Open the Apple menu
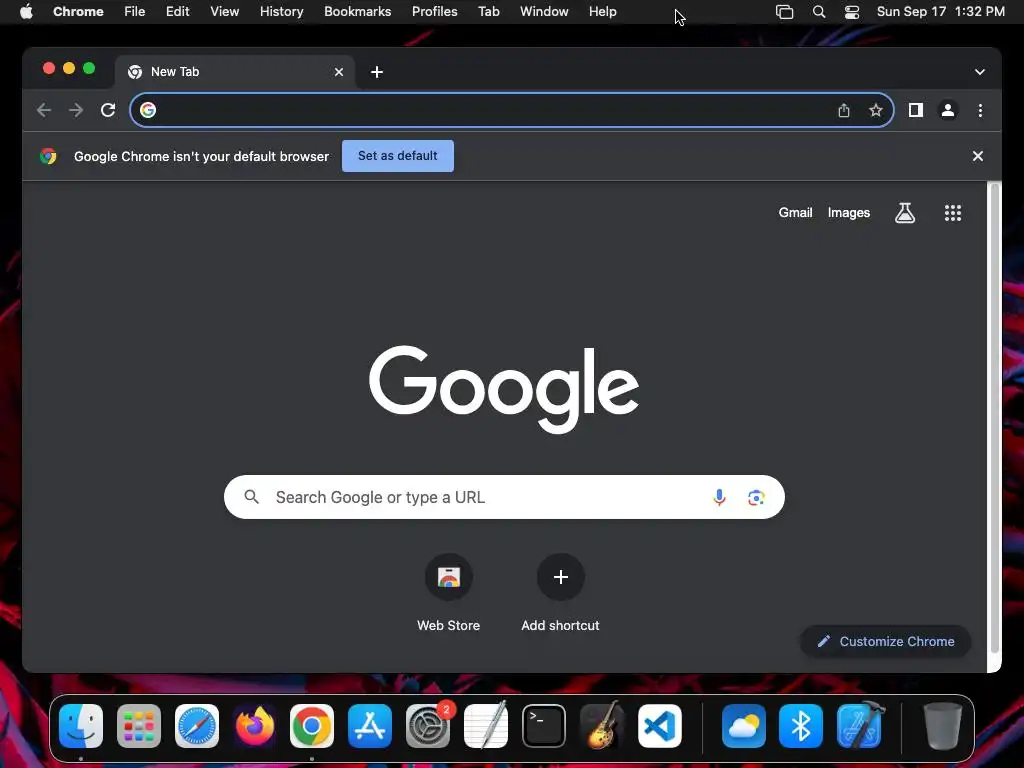 tap(26, 12)
